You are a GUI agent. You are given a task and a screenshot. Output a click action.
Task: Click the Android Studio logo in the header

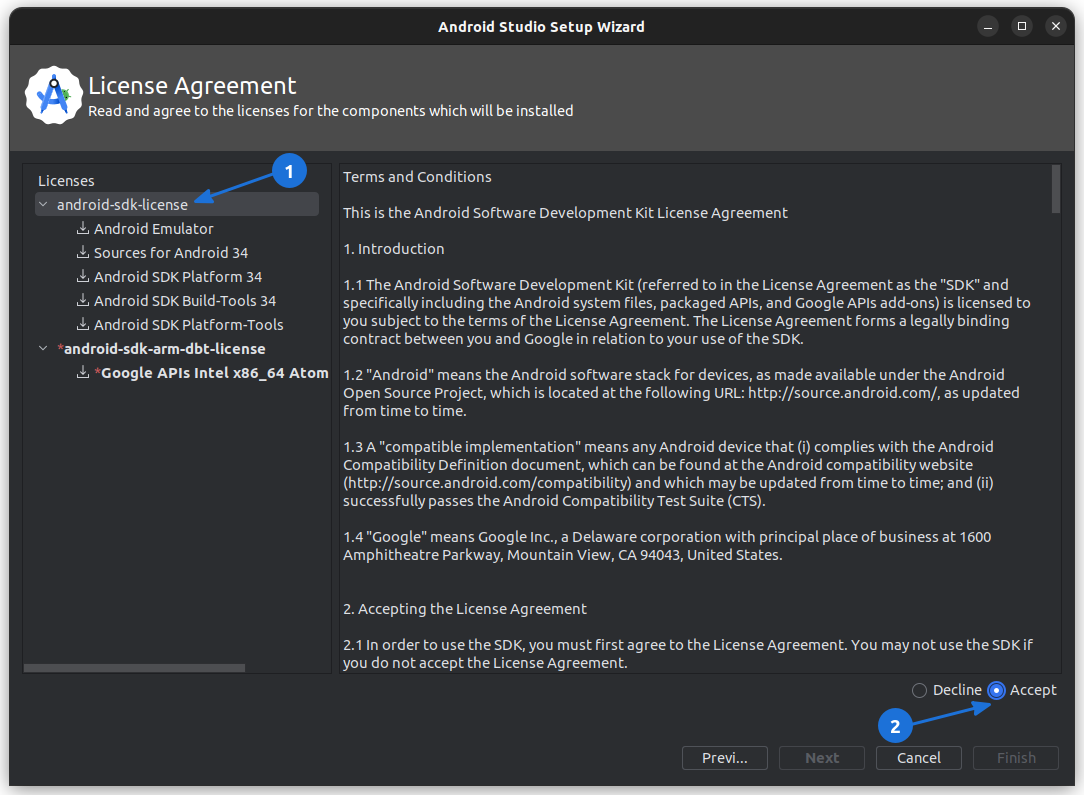[53, 95]
